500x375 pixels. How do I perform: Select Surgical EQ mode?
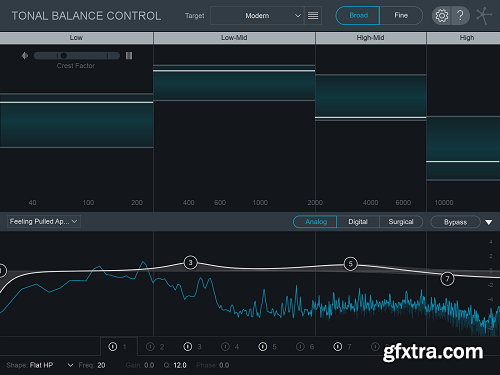[401, 222]
